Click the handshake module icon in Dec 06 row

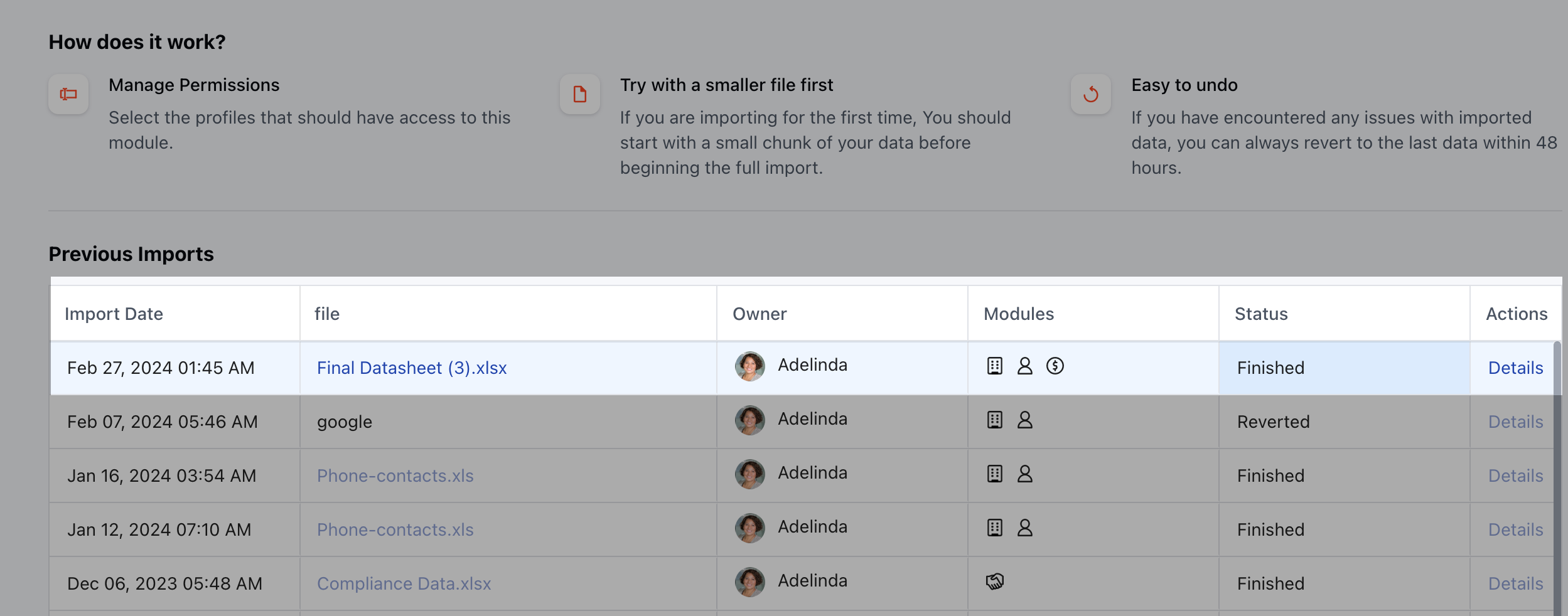point(995,581)
